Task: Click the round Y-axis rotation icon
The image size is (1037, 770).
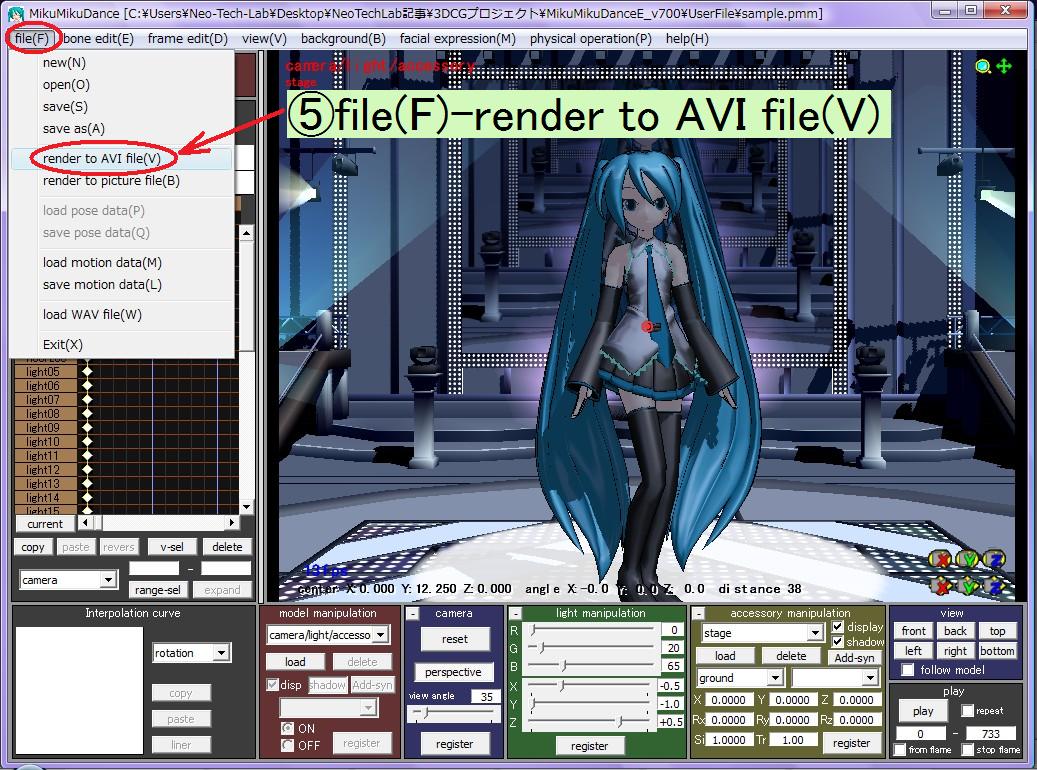Action: (968, 560)
